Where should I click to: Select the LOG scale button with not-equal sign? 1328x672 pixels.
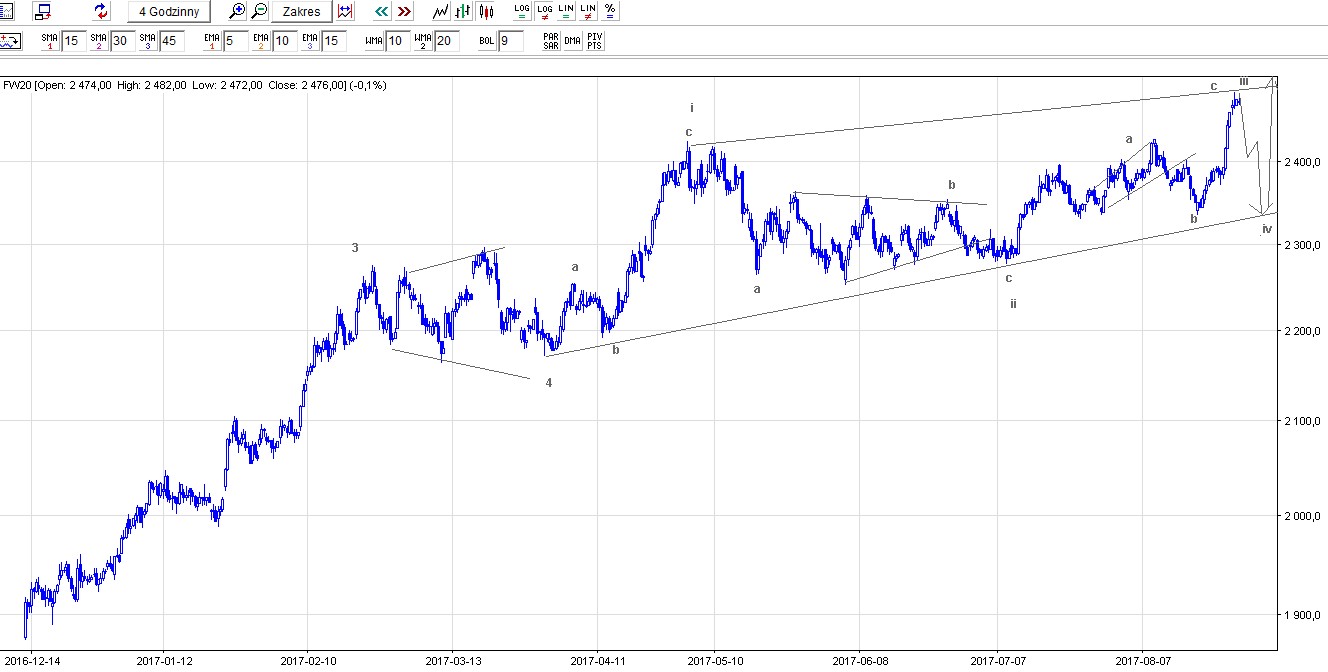(x=544, y=11)
